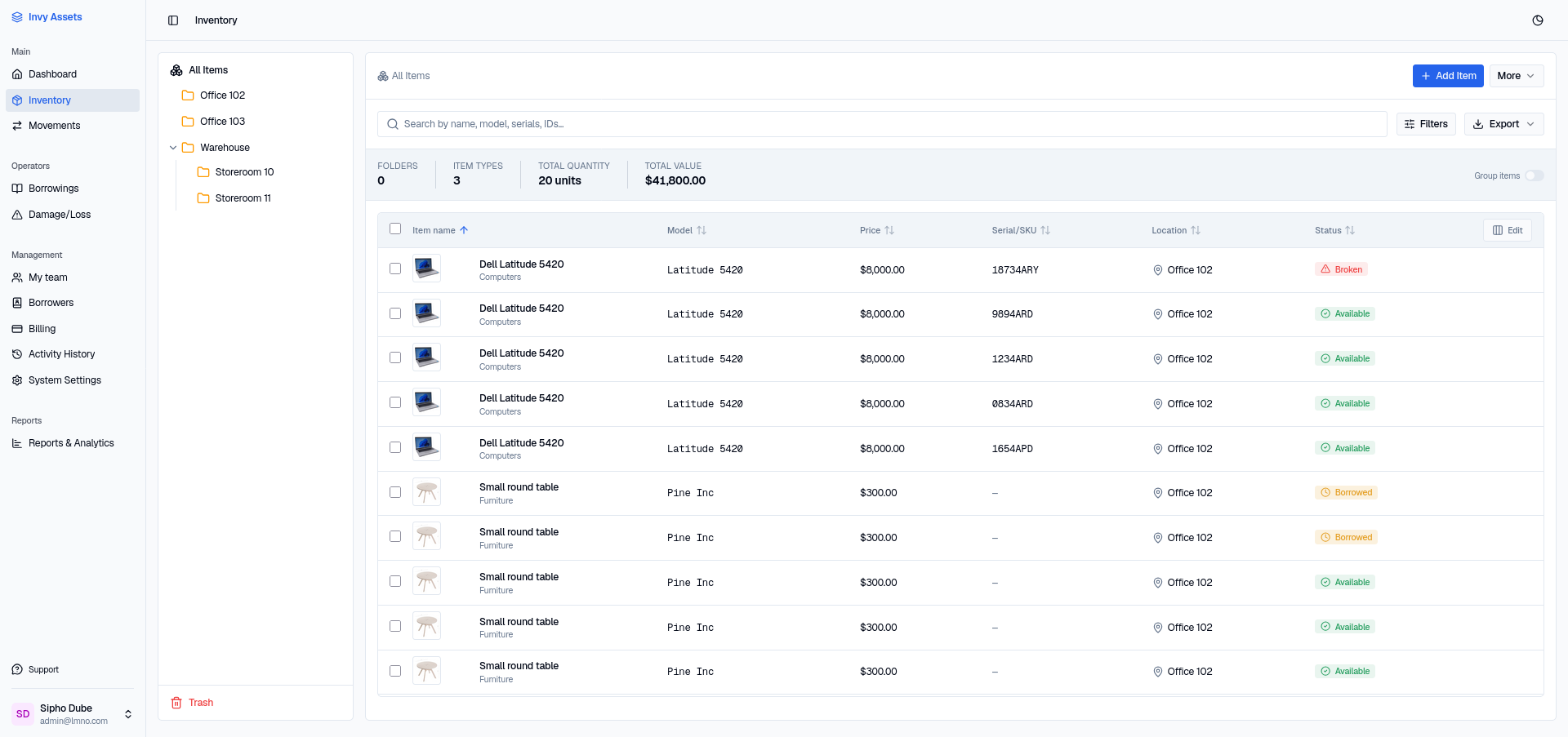Click the Broken status badge
The width and height of the screenshot is (1568, 737).
coord(1341,269)
